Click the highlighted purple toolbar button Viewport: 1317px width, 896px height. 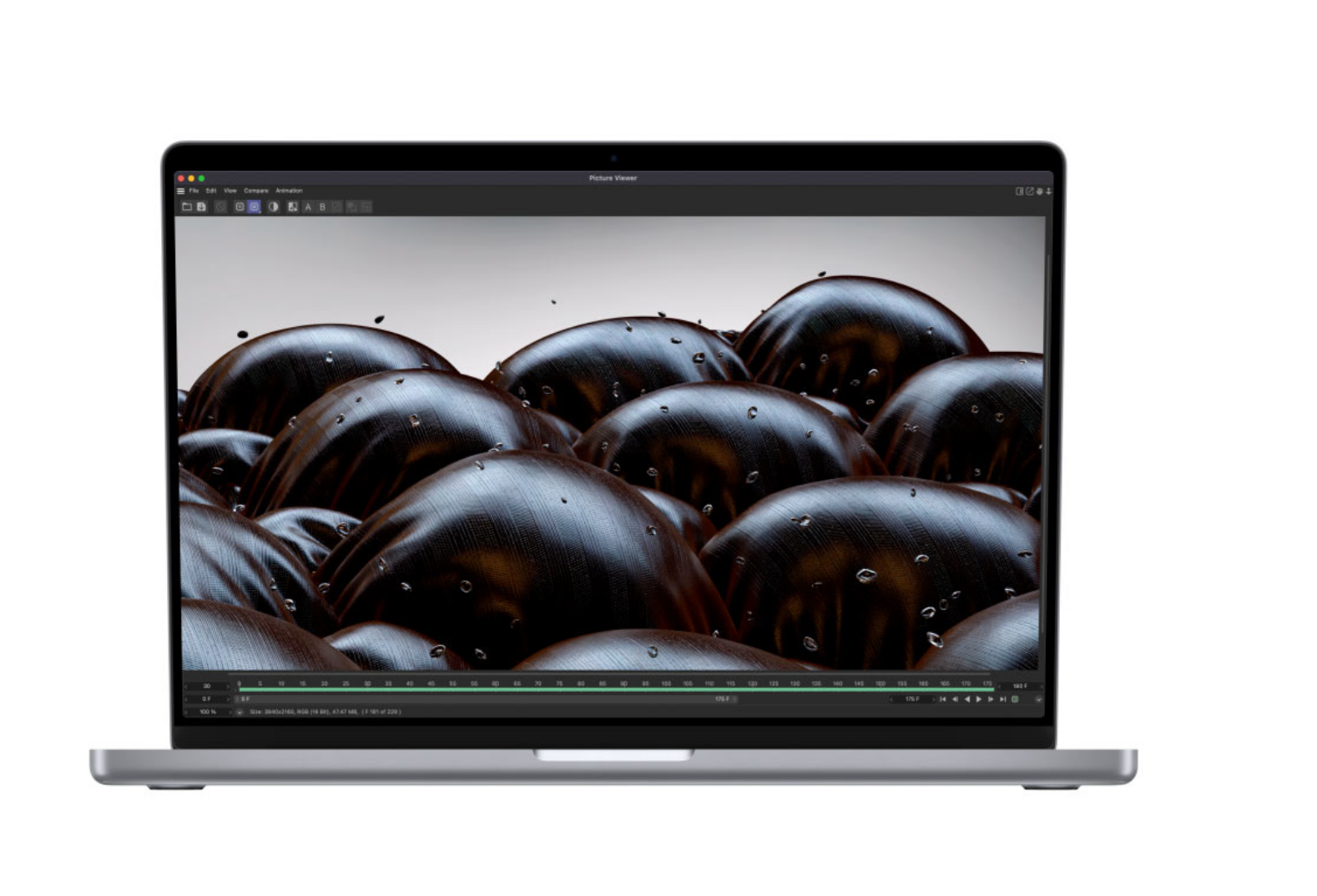(x=254, y=207)
